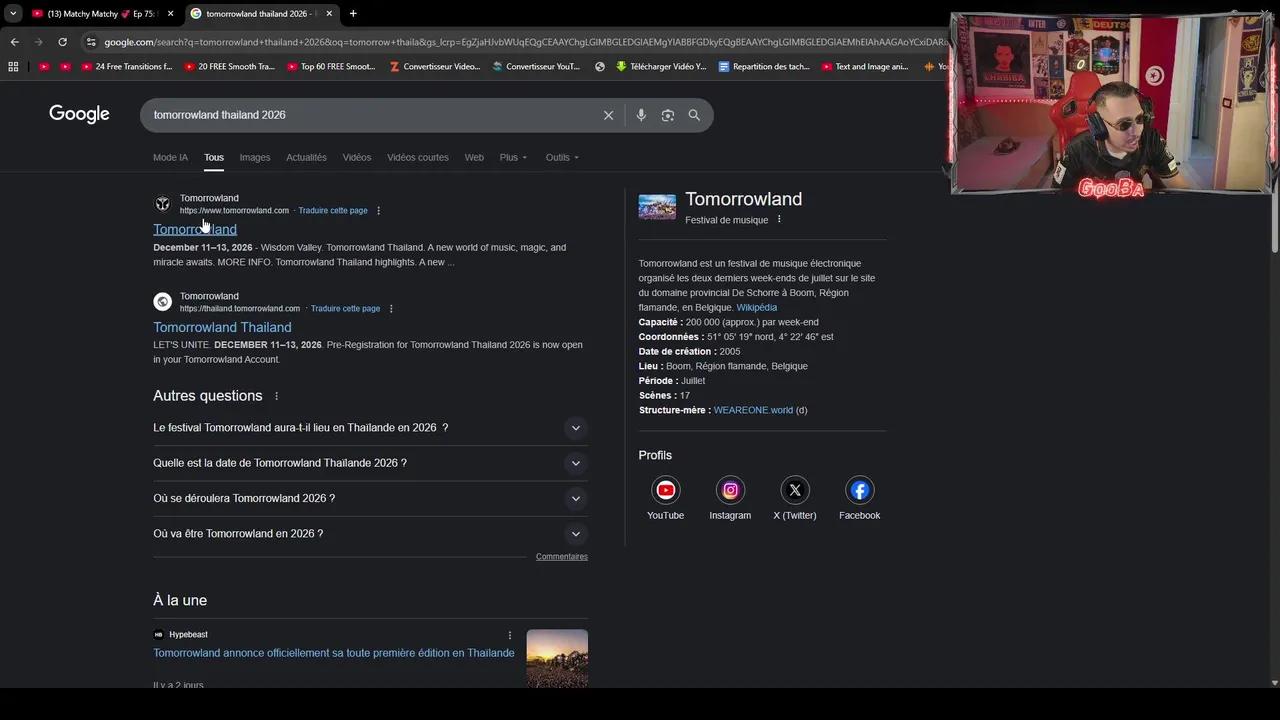Click the Google logo
Image resolution: width=1280 pixels, height=720 pixels.
click(x=79, y=115)
